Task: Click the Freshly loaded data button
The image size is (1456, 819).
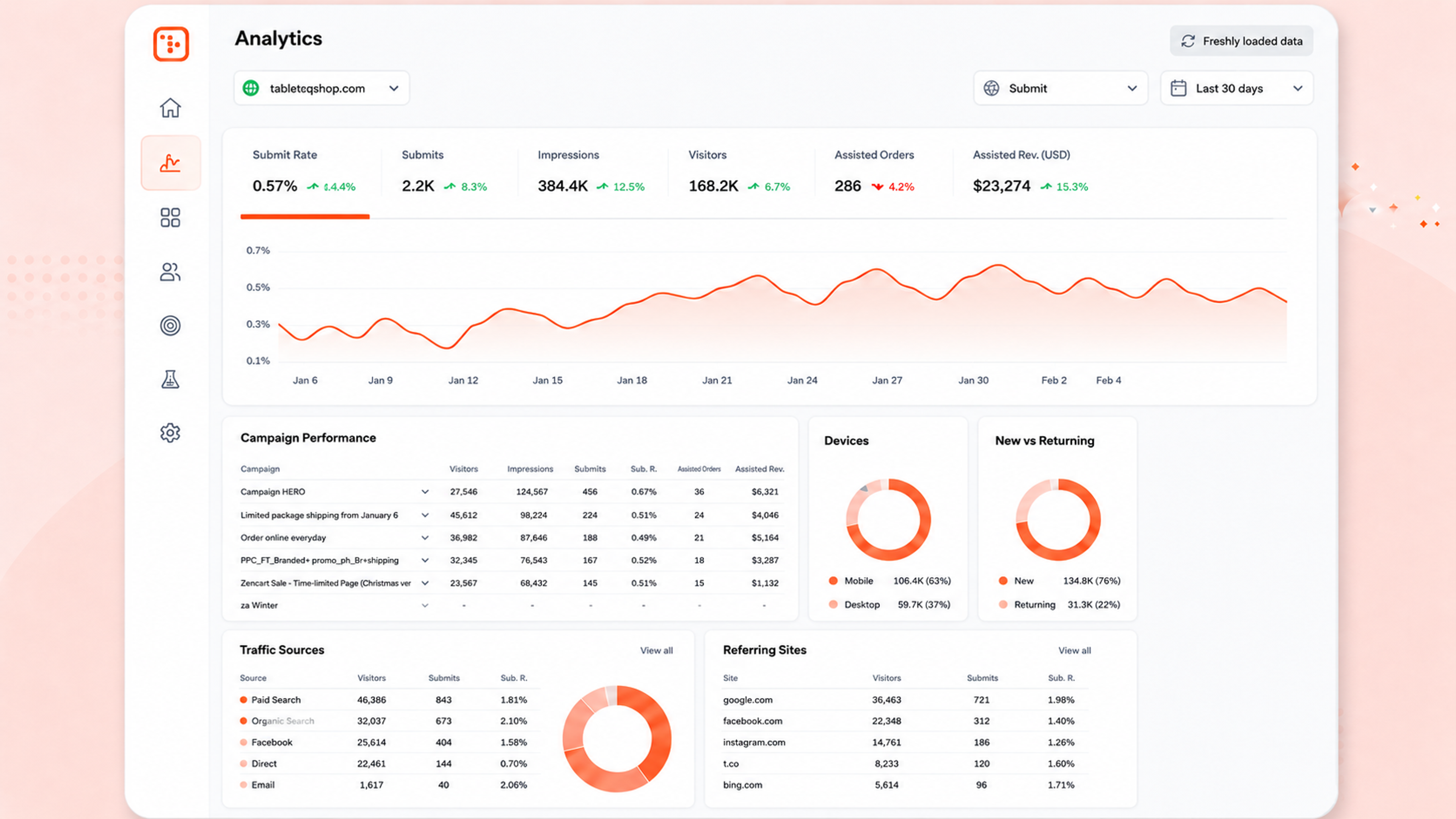Action: coord(1241,41)
